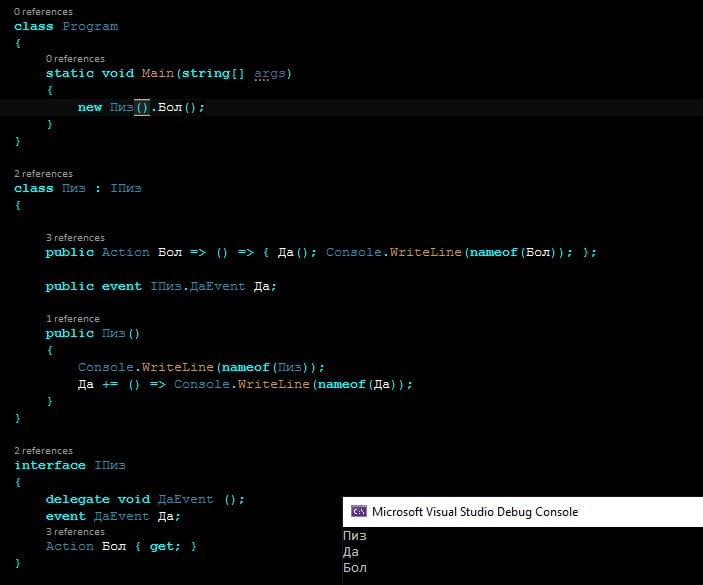Image resolution: width=703 pixels, height=585 pixels.
Task: Open "3 references" lens above public Action Бол
Action: pyautogui.click(x=75, y=238)
